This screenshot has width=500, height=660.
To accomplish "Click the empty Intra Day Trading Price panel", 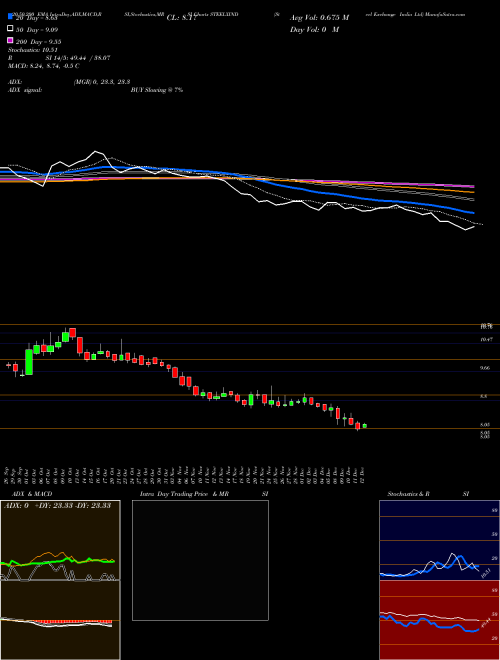I will (x=200, y=560).
